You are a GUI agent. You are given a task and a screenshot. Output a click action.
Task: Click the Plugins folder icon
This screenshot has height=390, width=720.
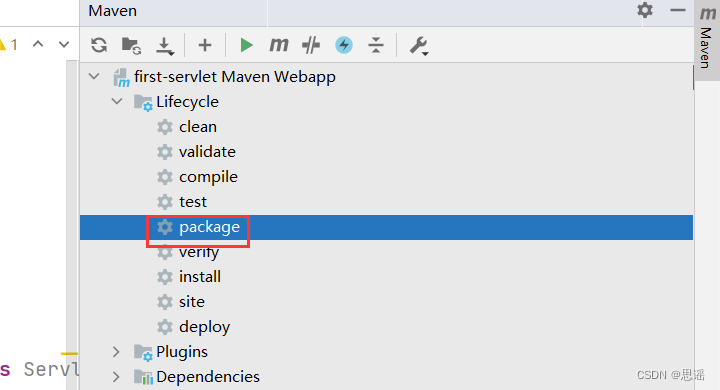click(x=143, y=352)
